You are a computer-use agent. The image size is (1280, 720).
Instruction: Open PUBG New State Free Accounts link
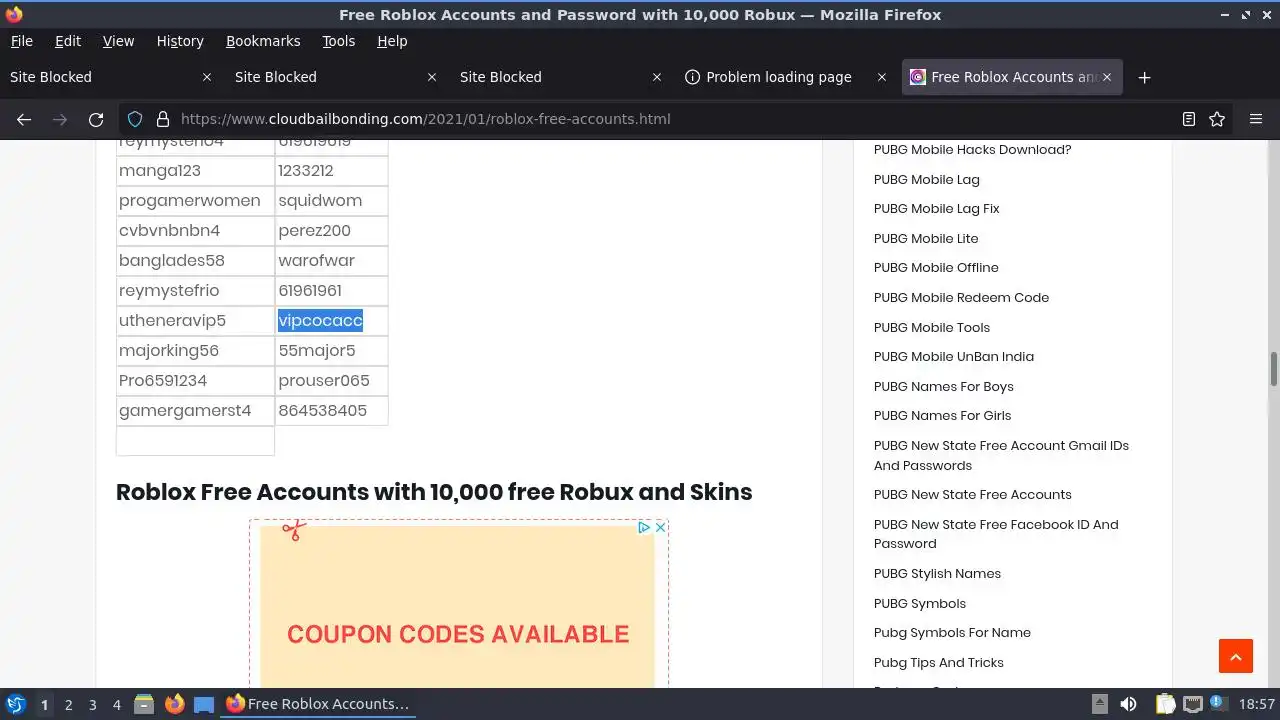[x=972, y=495]
